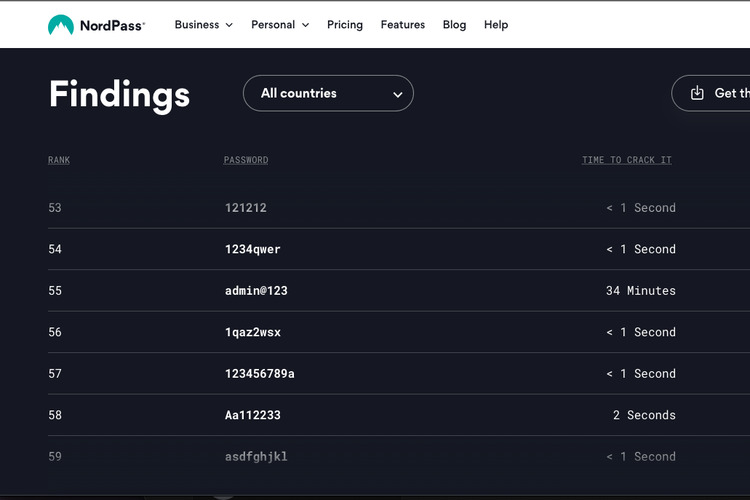Open the Features menu item
Viewport: 750px width, 500px height.
tap(402, 25)
